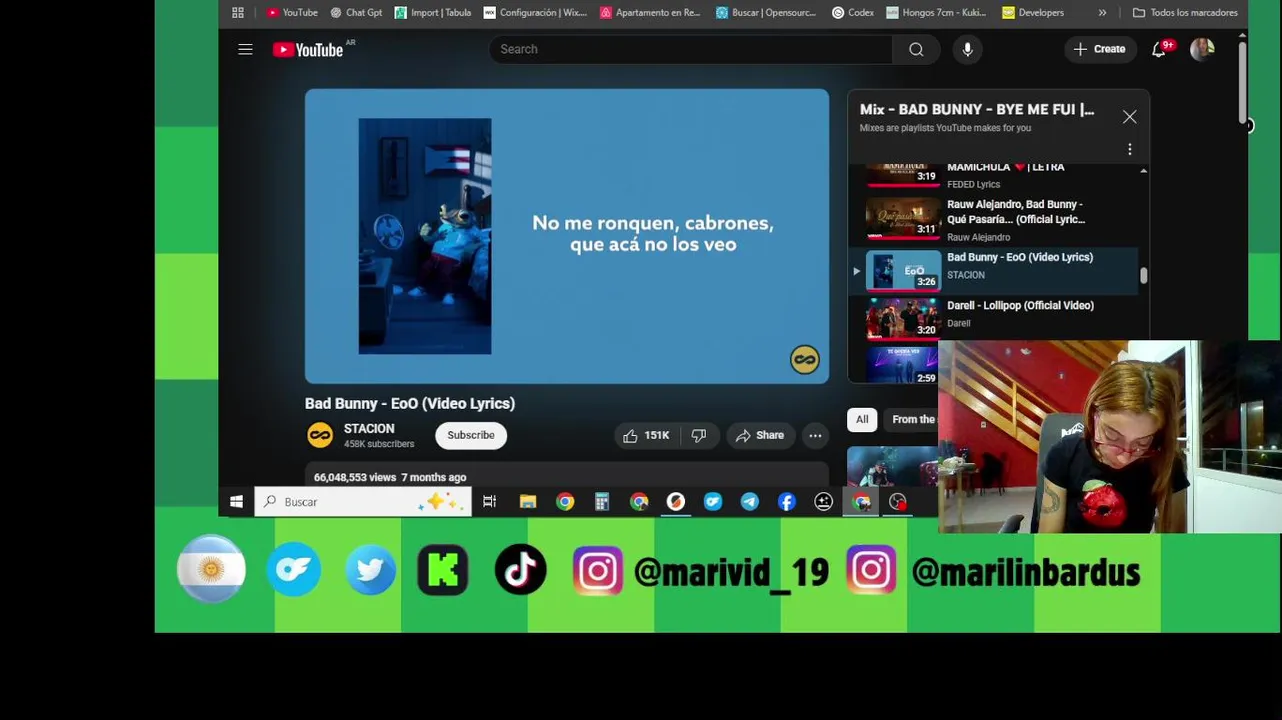Click the Mix - BAD BUNNY playlist title

point(977,109)
